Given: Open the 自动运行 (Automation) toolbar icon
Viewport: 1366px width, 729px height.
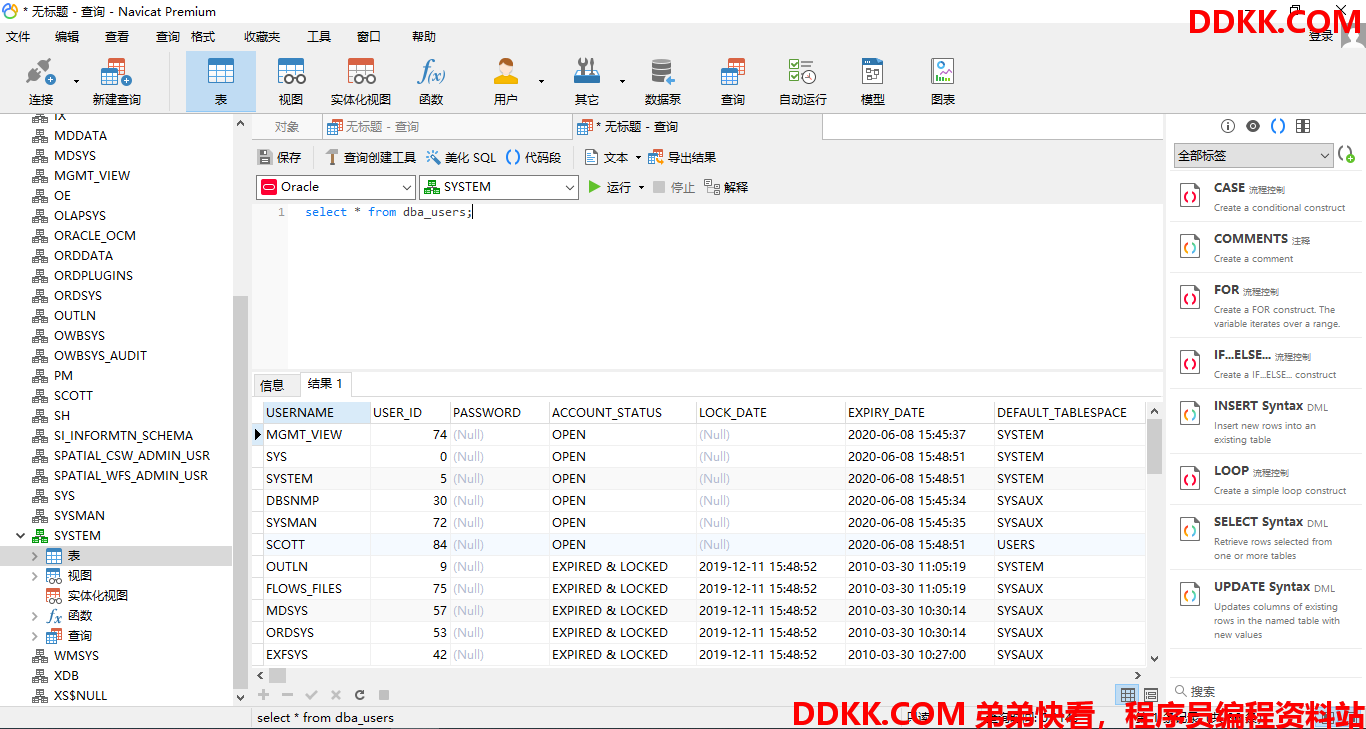Looking at the screenshot, I should click(x=803, y=82).
